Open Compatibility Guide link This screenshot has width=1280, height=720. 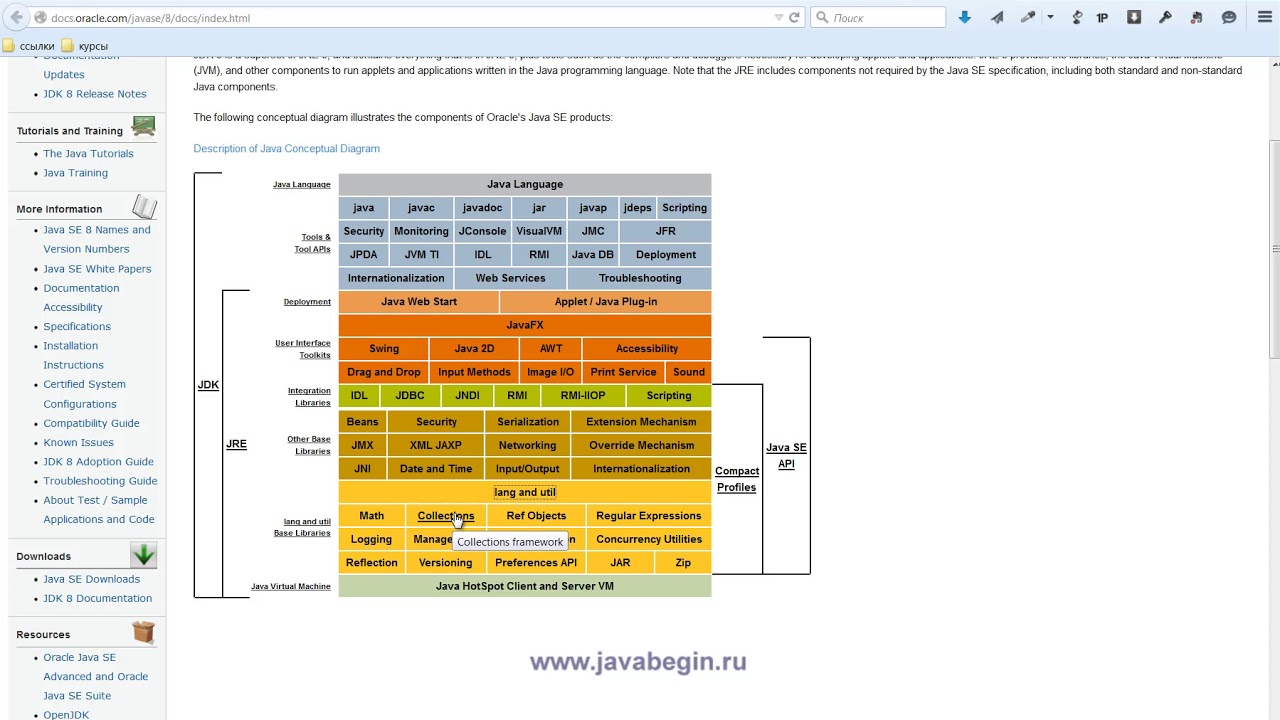91,423
